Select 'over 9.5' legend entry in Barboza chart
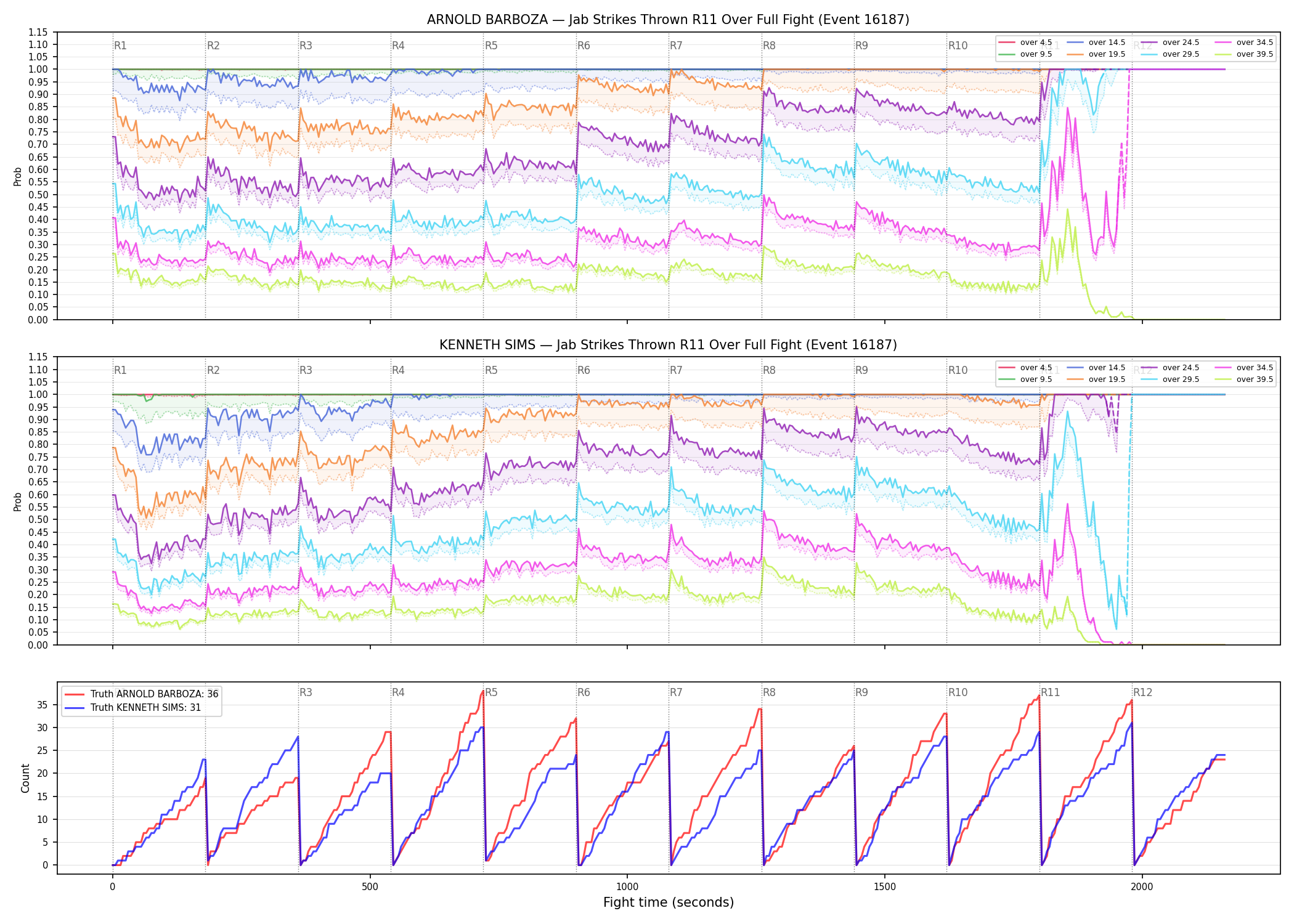1294x924 pixels. [1025, 54]
